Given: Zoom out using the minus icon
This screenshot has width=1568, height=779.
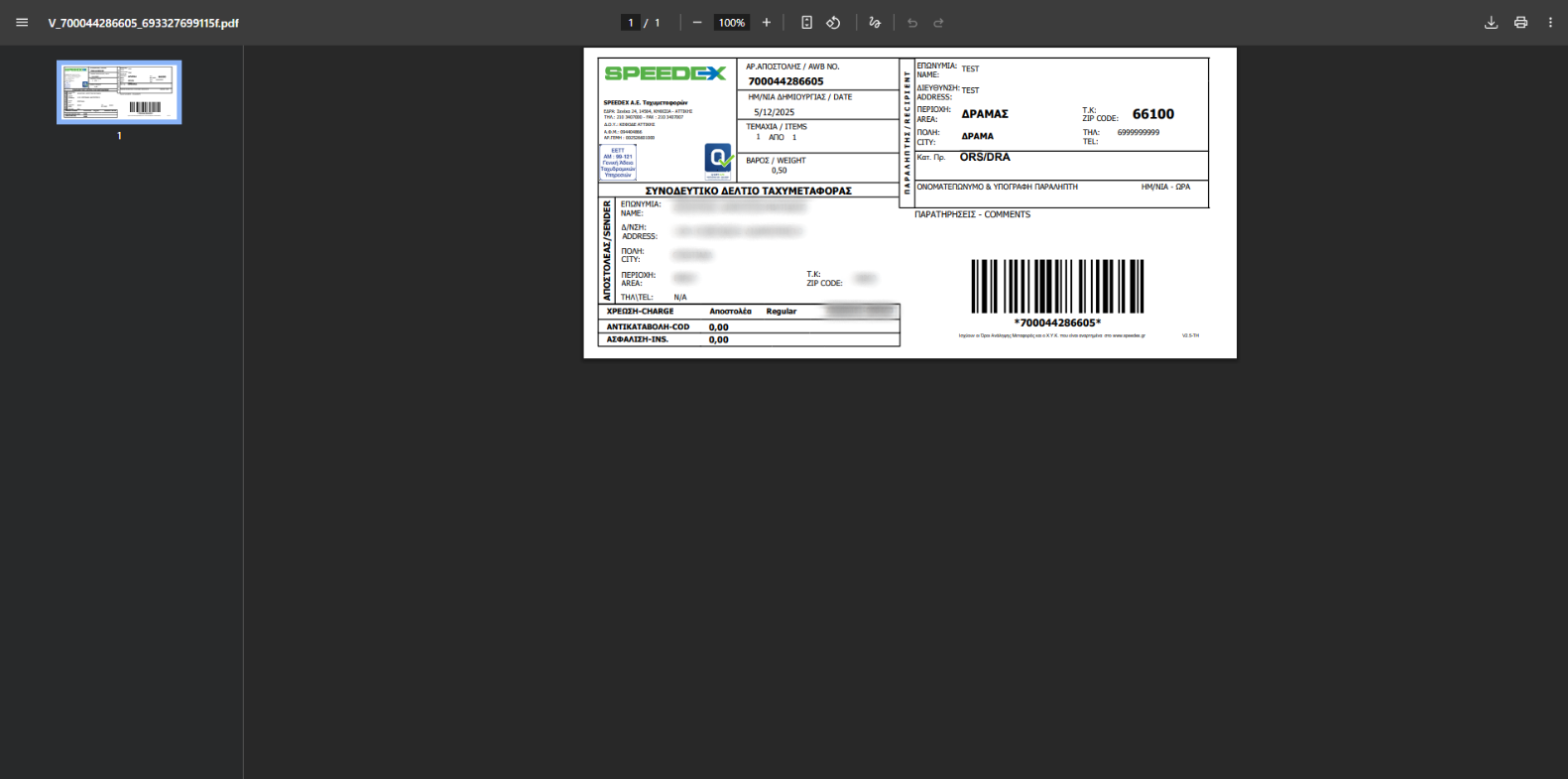Looking at the screenshot, I should tap(697, 23).
